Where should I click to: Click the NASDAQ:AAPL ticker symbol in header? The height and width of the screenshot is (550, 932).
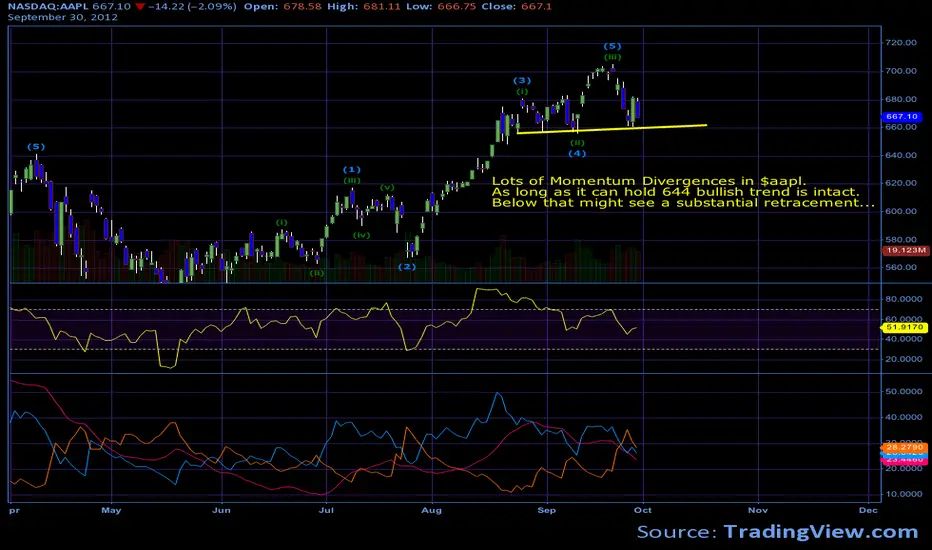click(48, 7)
